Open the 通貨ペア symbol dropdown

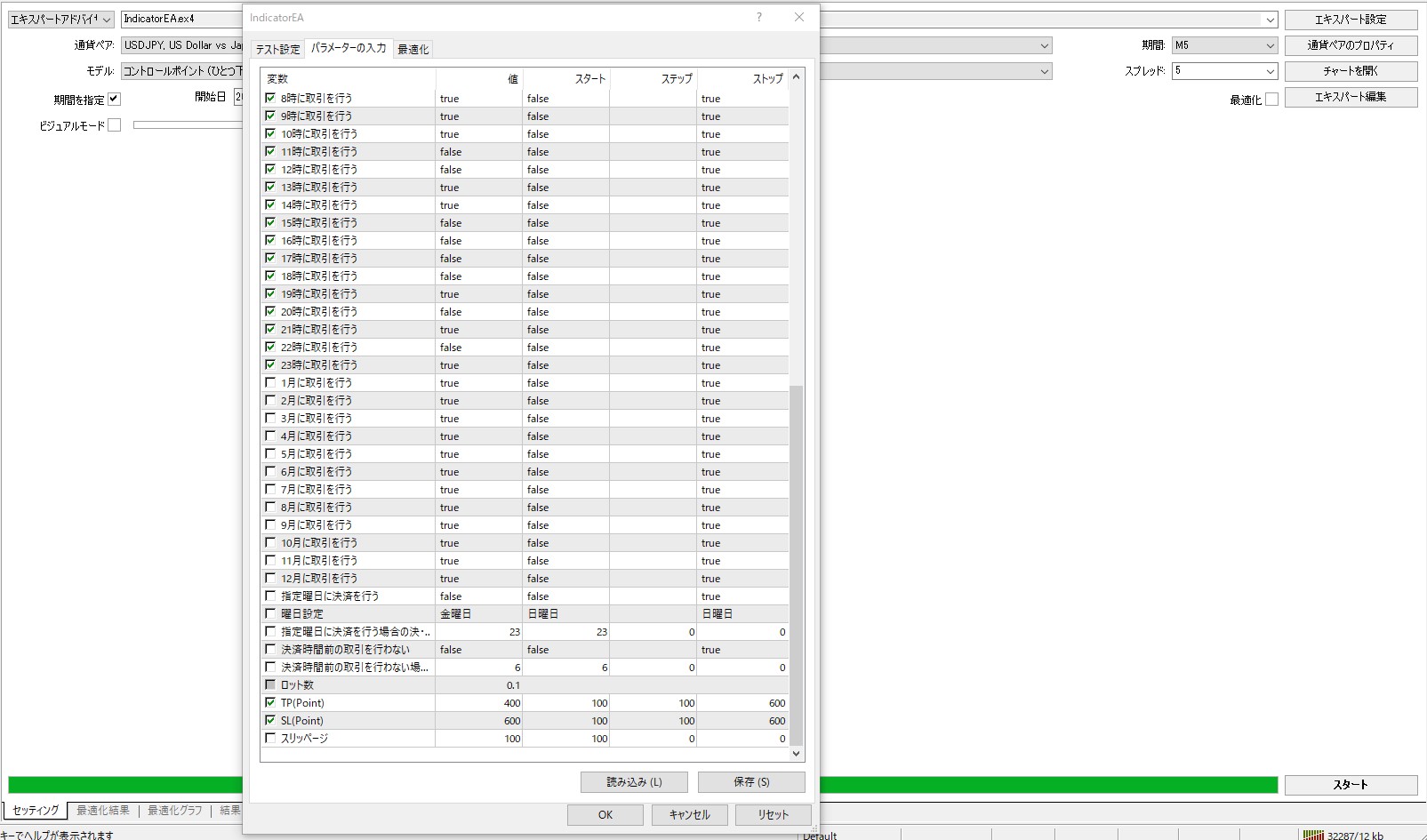(x=1045, y=45)
